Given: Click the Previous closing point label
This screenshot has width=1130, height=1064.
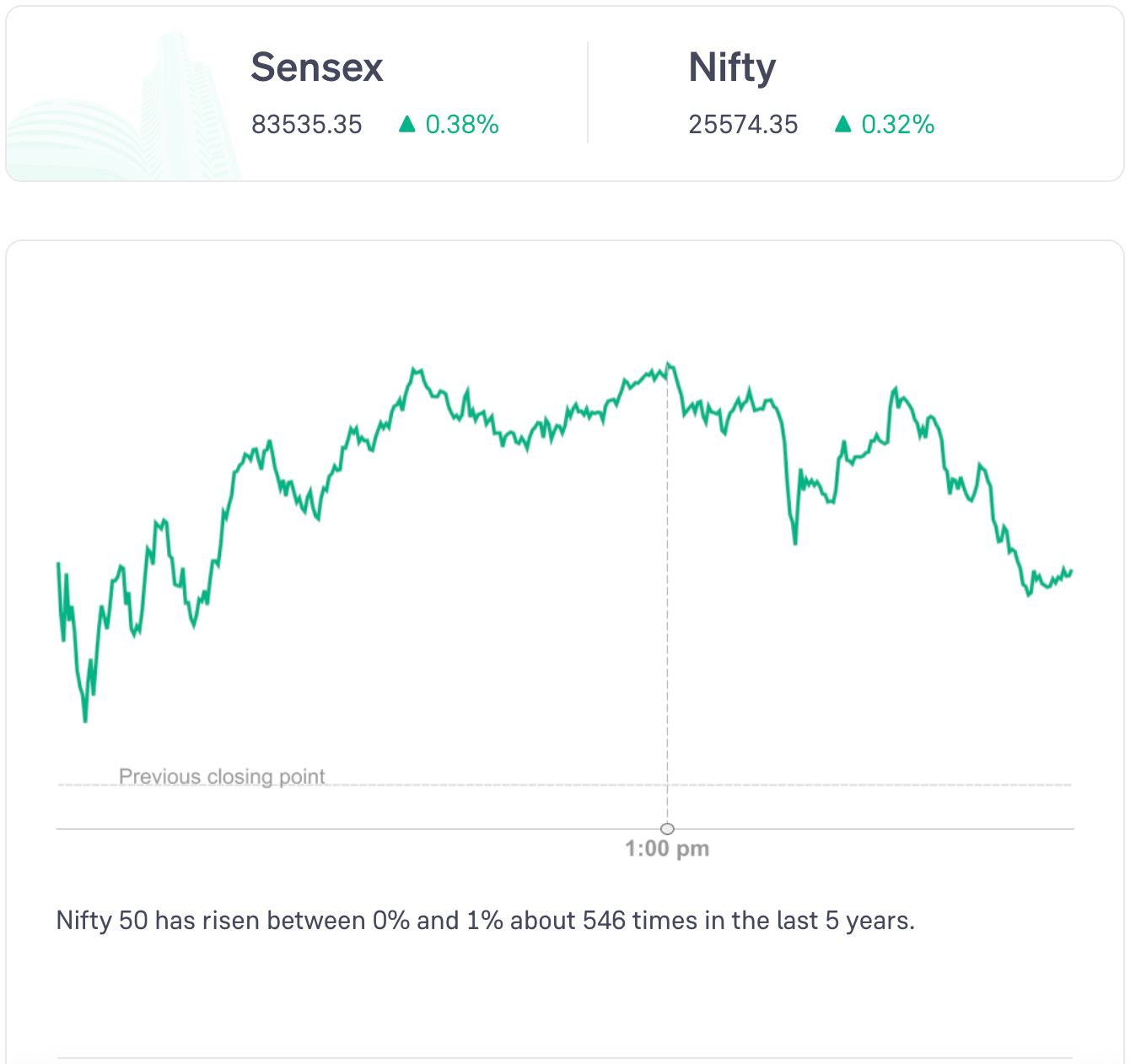Looking at the screenshot, I should [222, 776].
